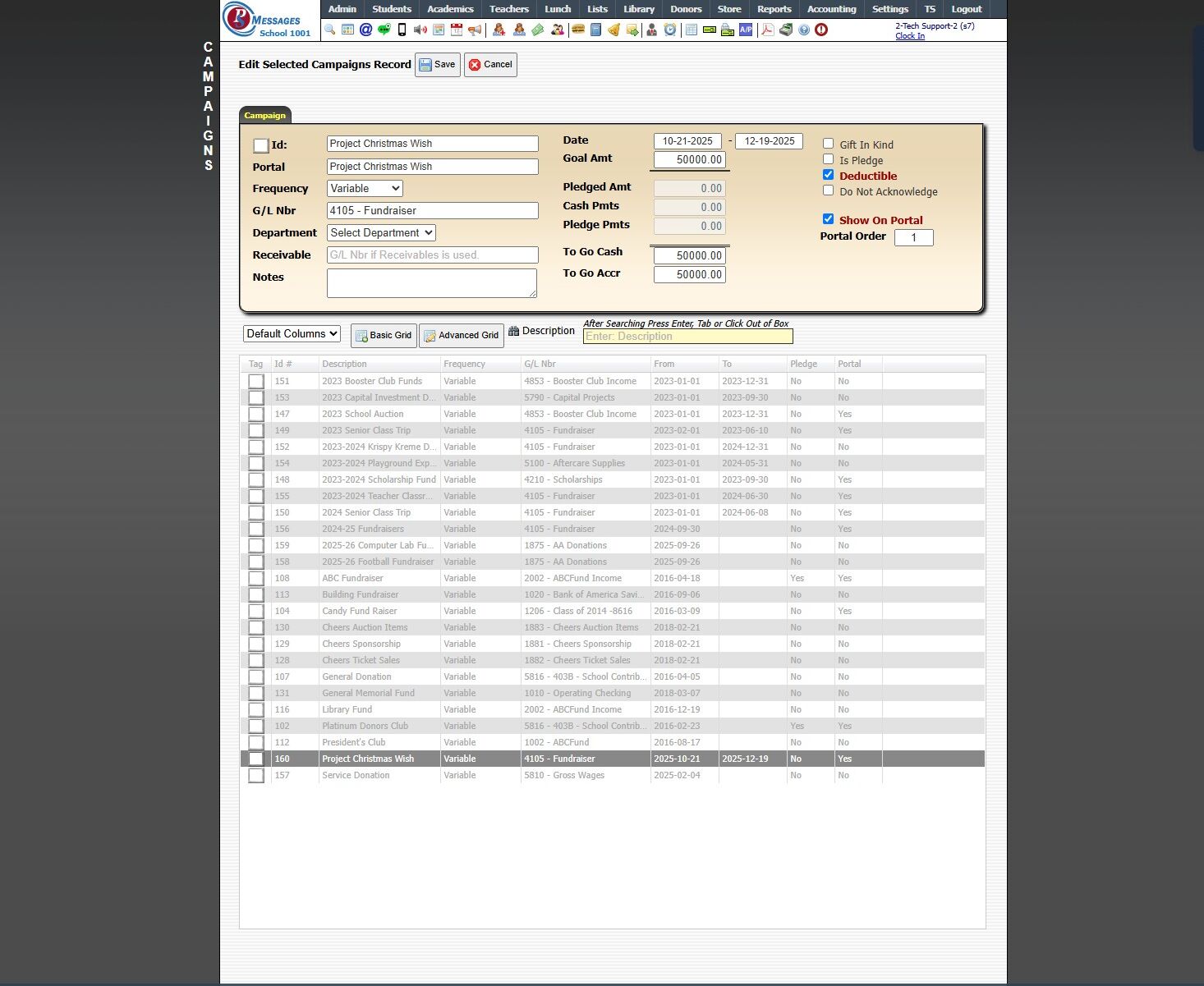Viewport: 1204px width, 986px height.
Task: Click the golden bell icon
Action: coord(614,30)
